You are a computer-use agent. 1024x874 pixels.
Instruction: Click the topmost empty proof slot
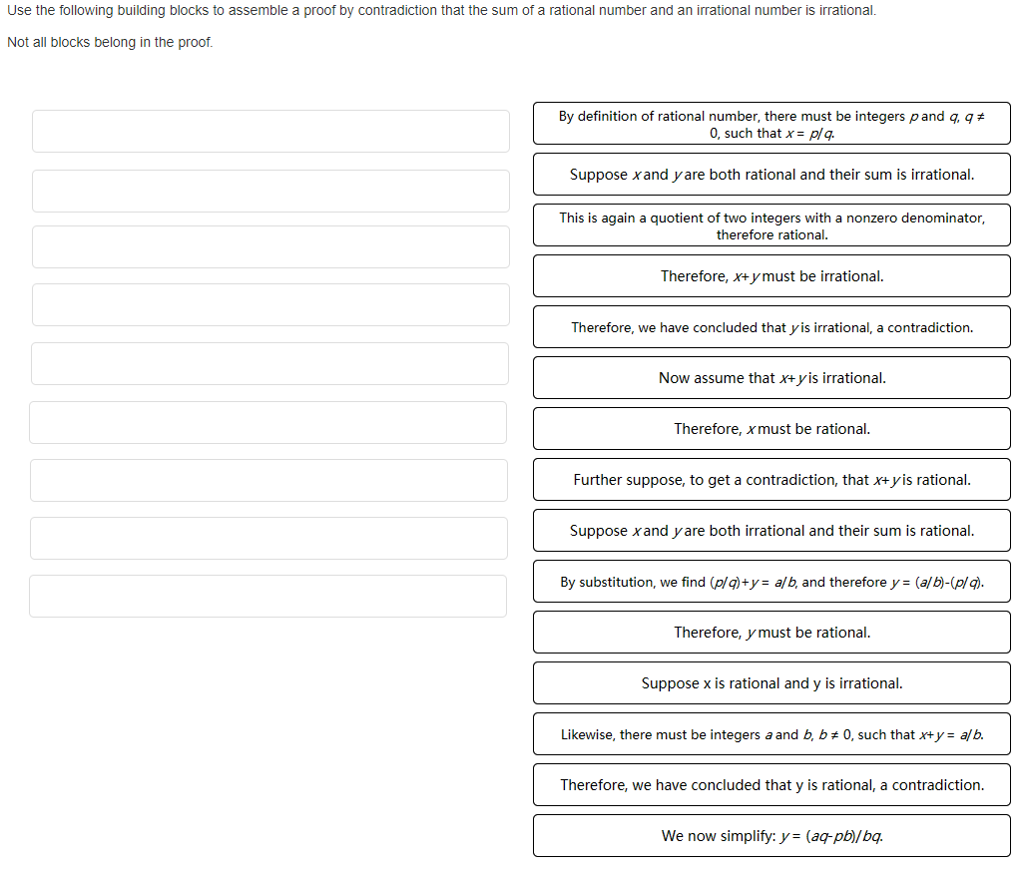(270, 131)
